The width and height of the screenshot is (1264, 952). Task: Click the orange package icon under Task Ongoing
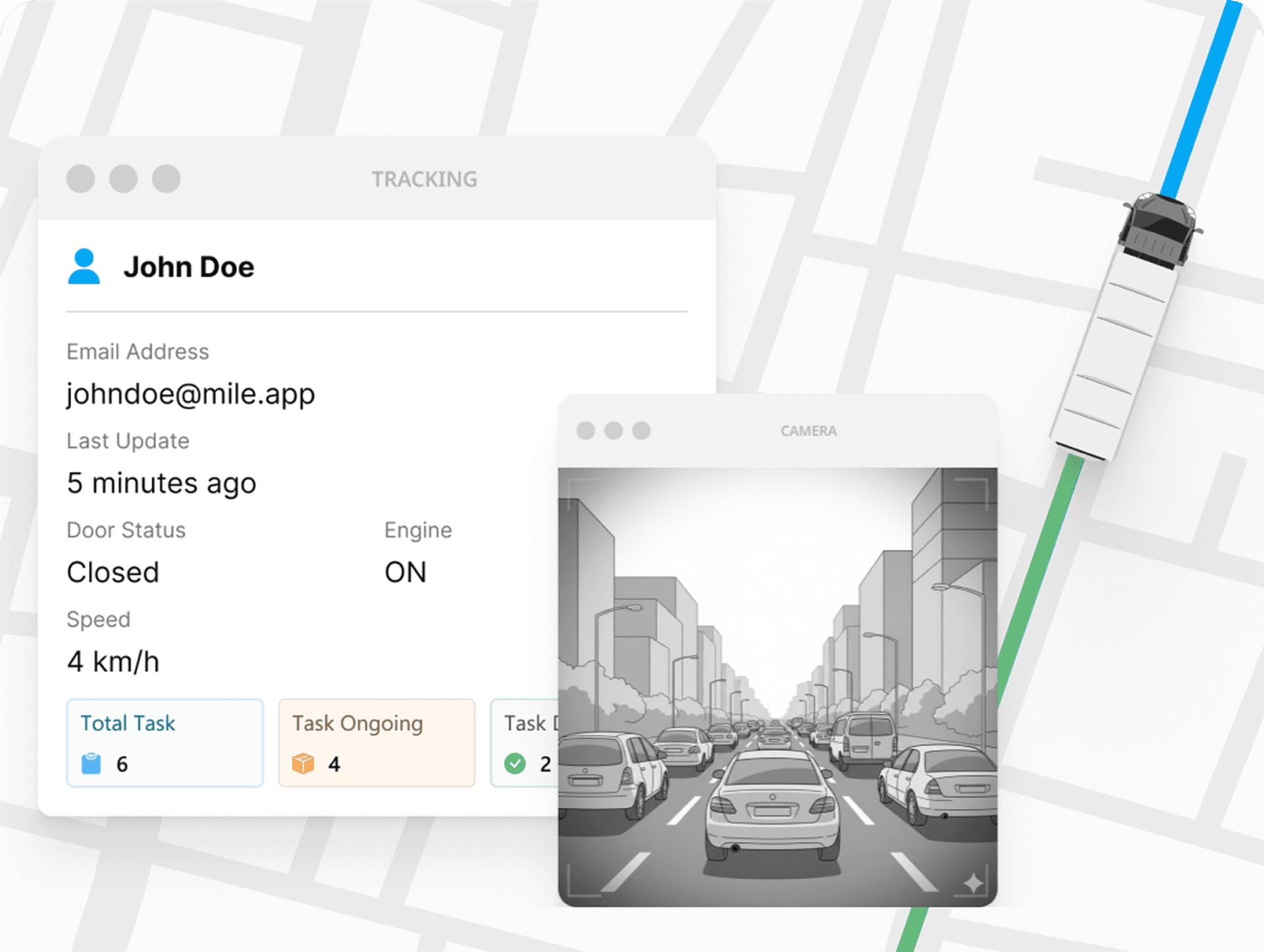304,764
